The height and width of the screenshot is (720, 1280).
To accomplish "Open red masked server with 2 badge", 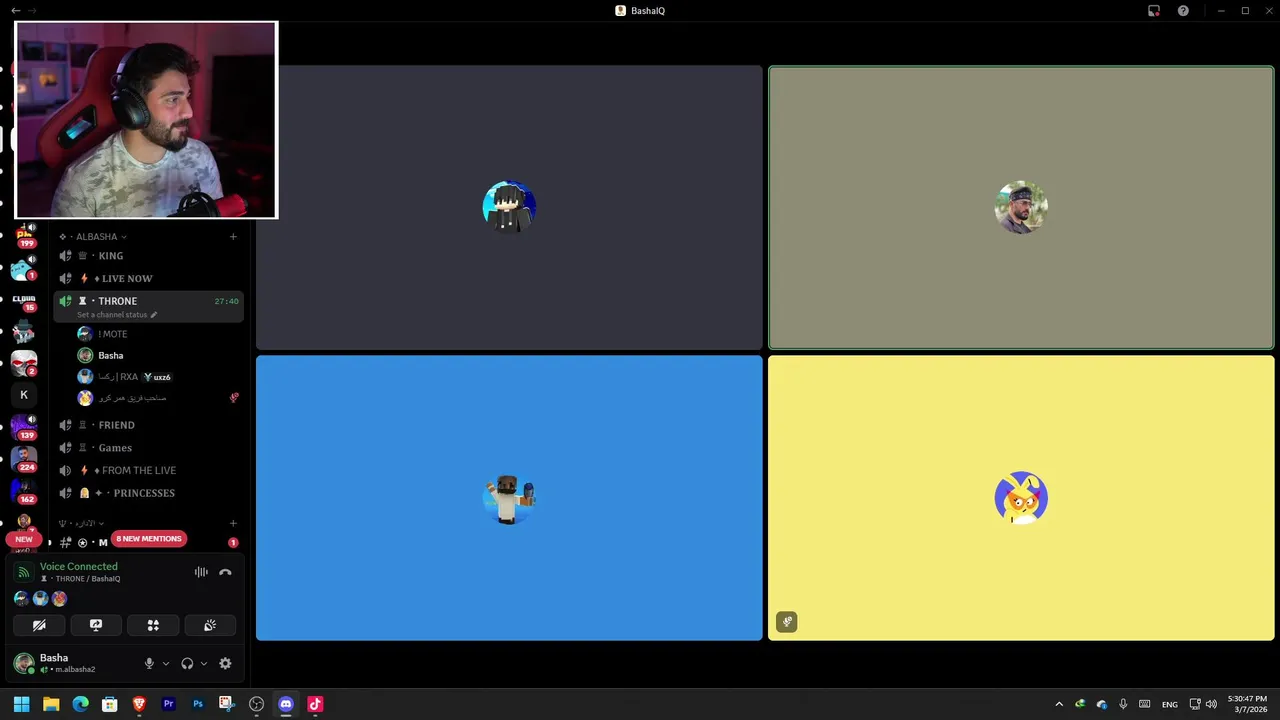I will click(24, 364).
